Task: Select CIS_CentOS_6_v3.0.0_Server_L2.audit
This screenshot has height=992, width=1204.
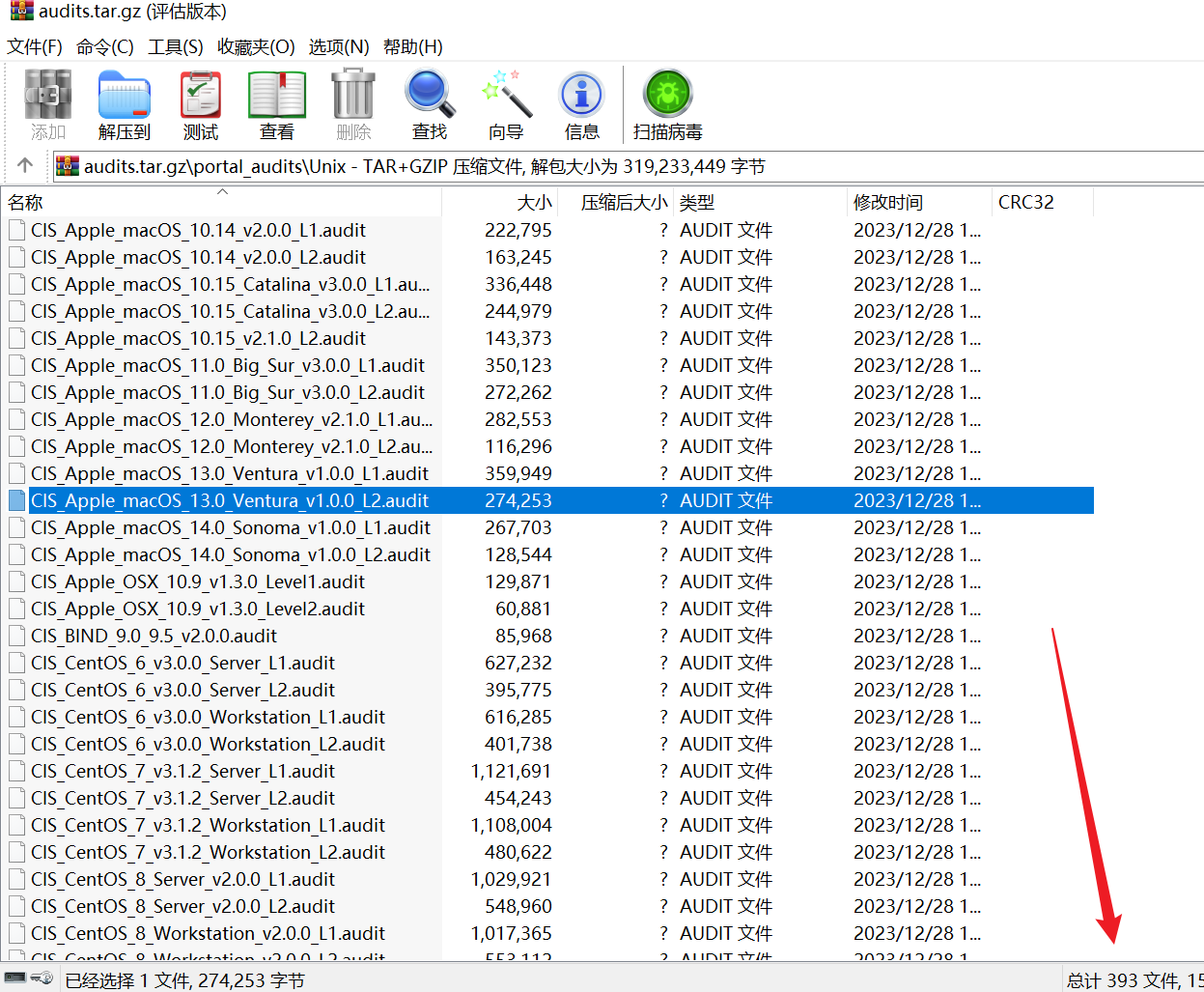Action: coord(182,690)
